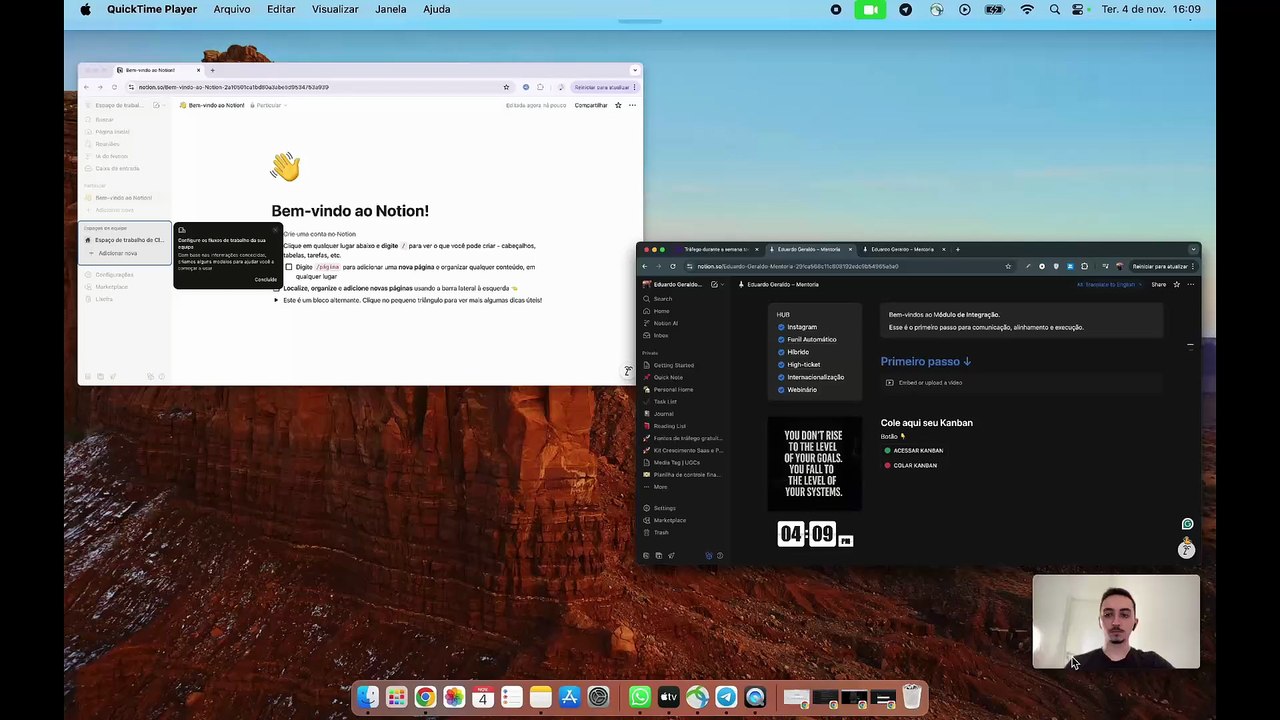Open Search in the dark Notion sidebar
The width and height of the screenshot is (1280, 720).
coord(662,299)
